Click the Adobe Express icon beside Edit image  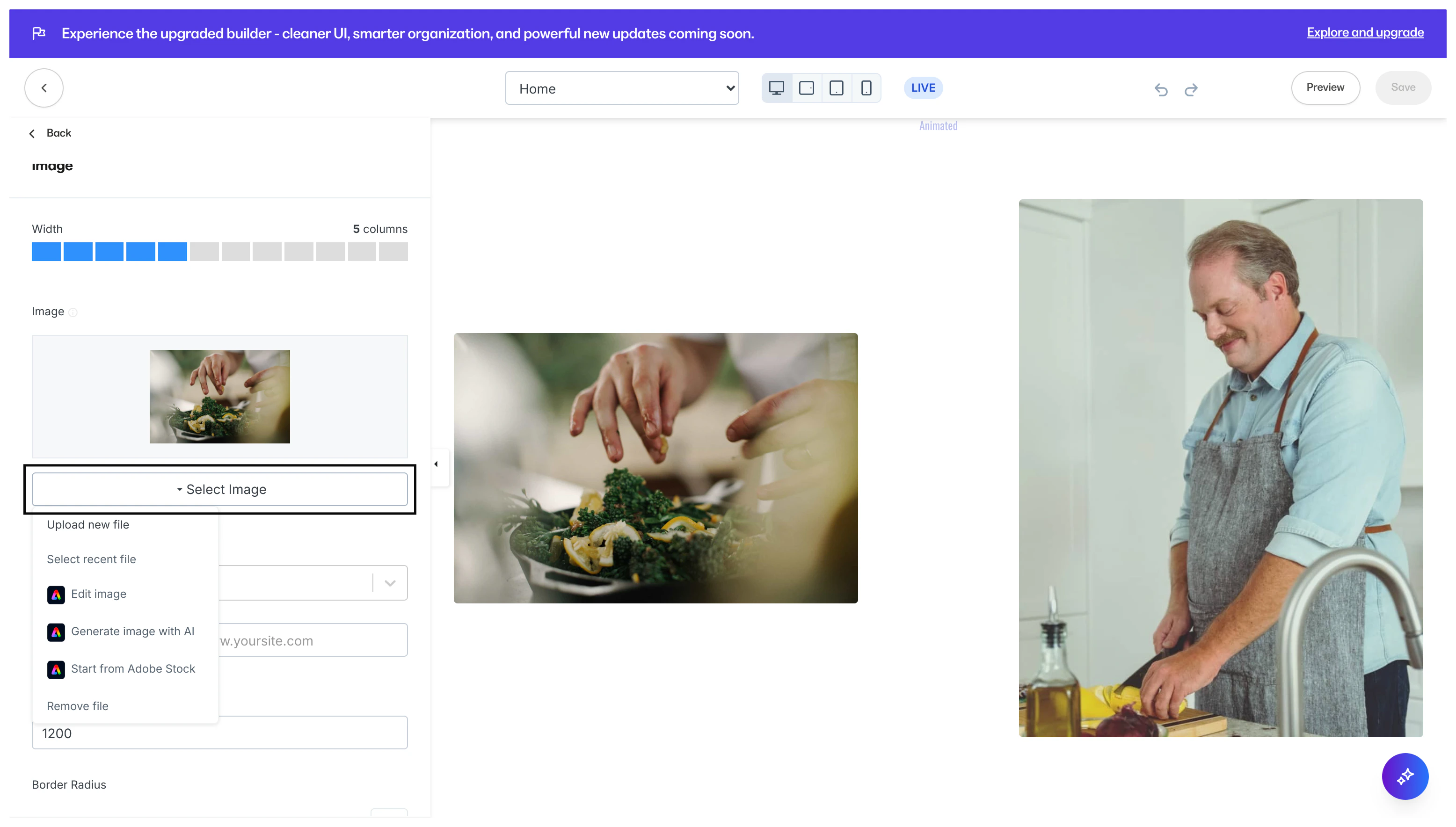pos(56,594)
